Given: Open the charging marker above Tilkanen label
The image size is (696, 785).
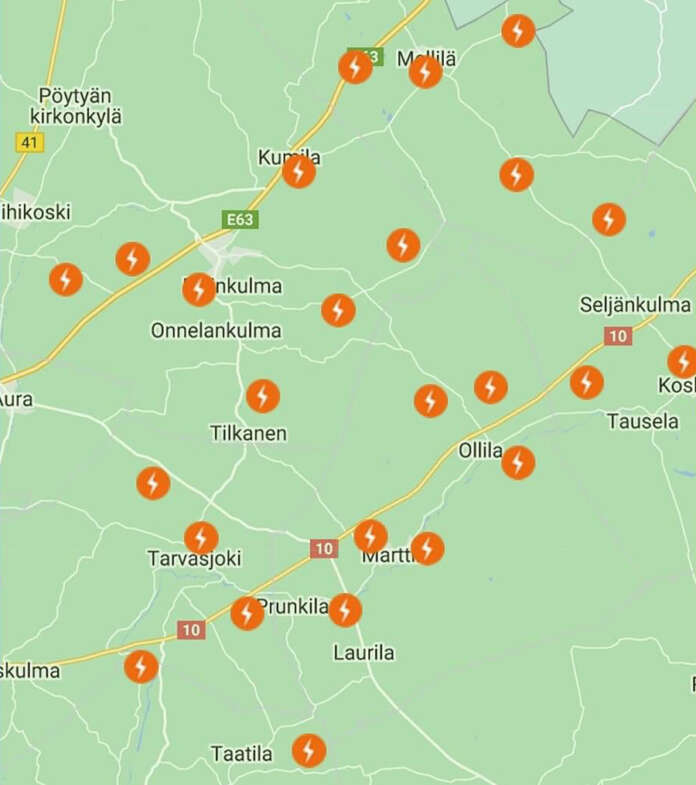Looking at the screenshot, I should (x=263, y=396).
